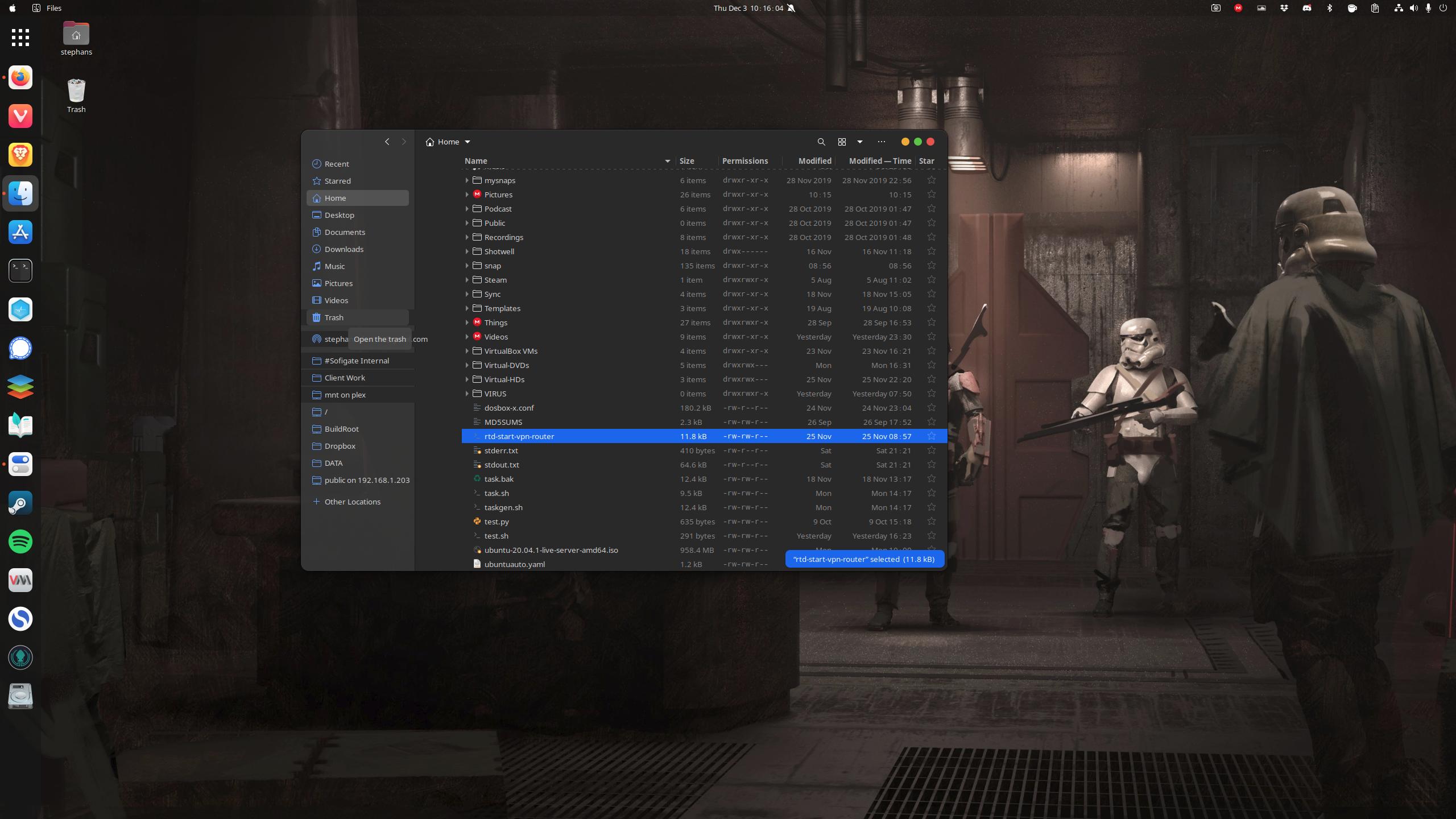The image size is (1456, 819).
Task: Open search in the Files window
Action: coord(821,142)
